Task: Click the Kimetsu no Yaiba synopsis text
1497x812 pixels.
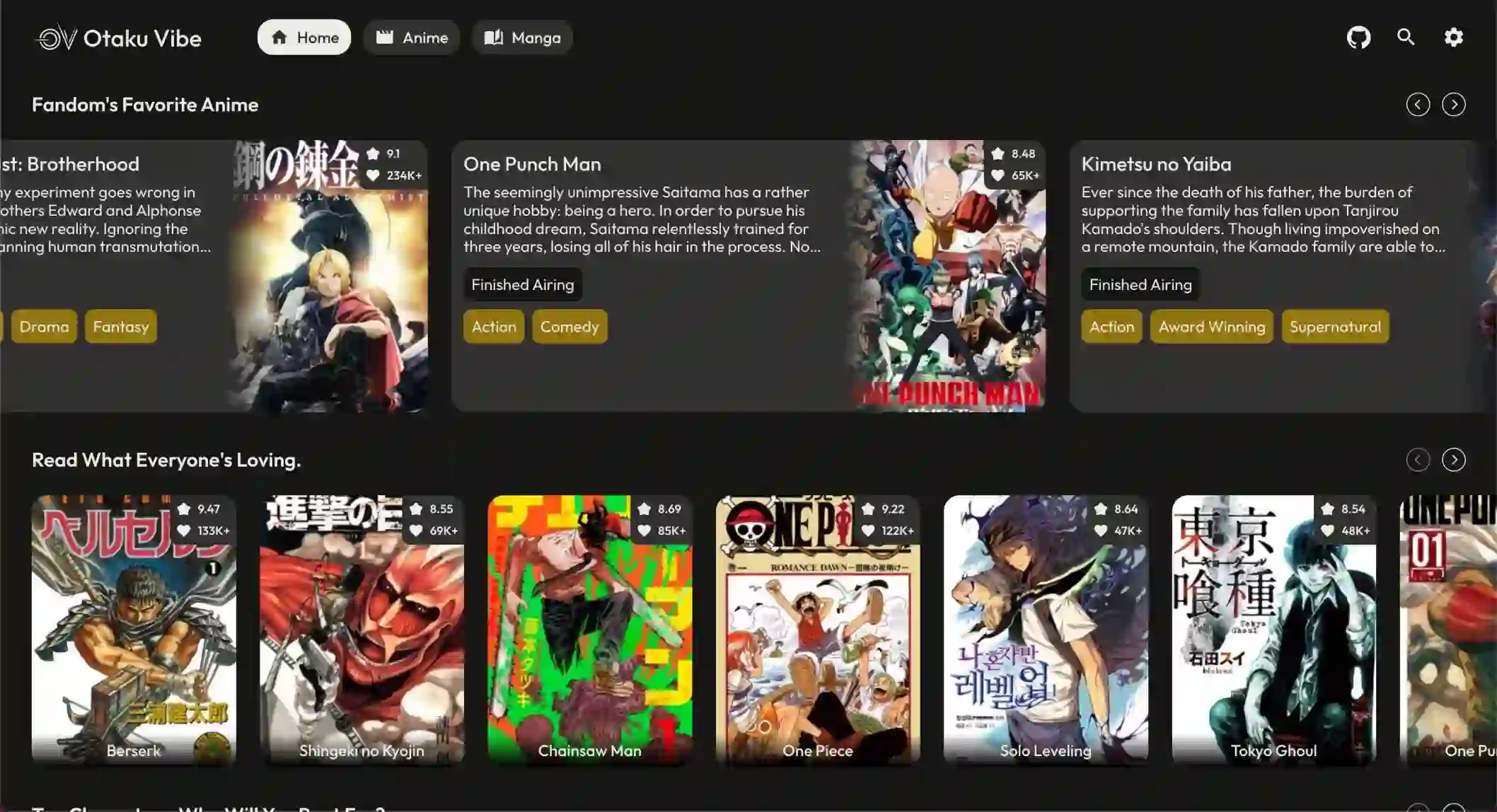Action: 1263,219
